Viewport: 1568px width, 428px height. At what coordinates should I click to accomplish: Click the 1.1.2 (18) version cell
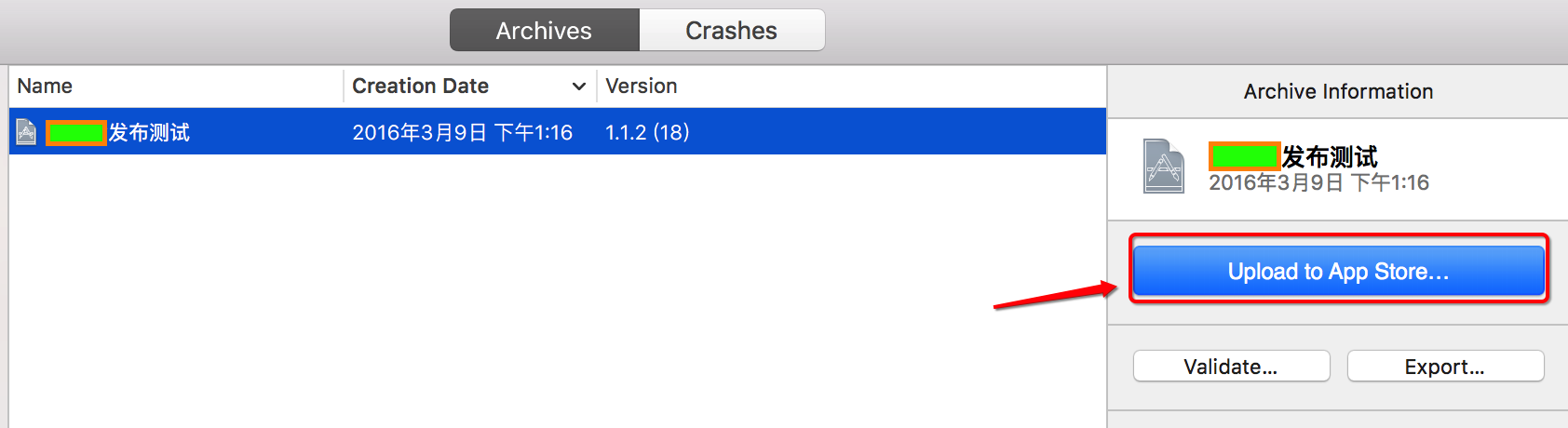(647, 133)
